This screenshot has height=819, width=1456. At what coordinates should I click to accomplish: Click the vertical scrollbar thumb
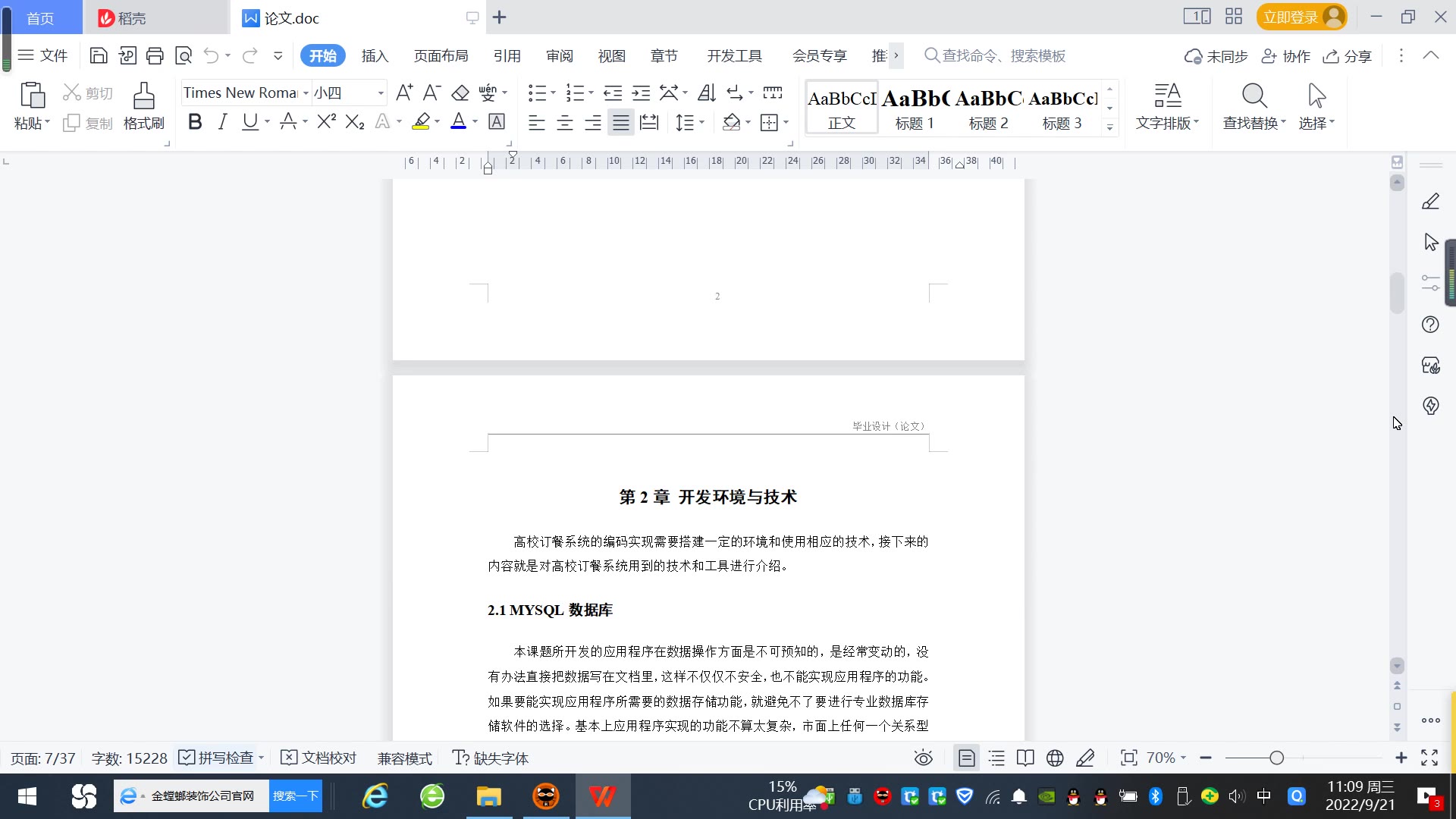[1397, 292]
